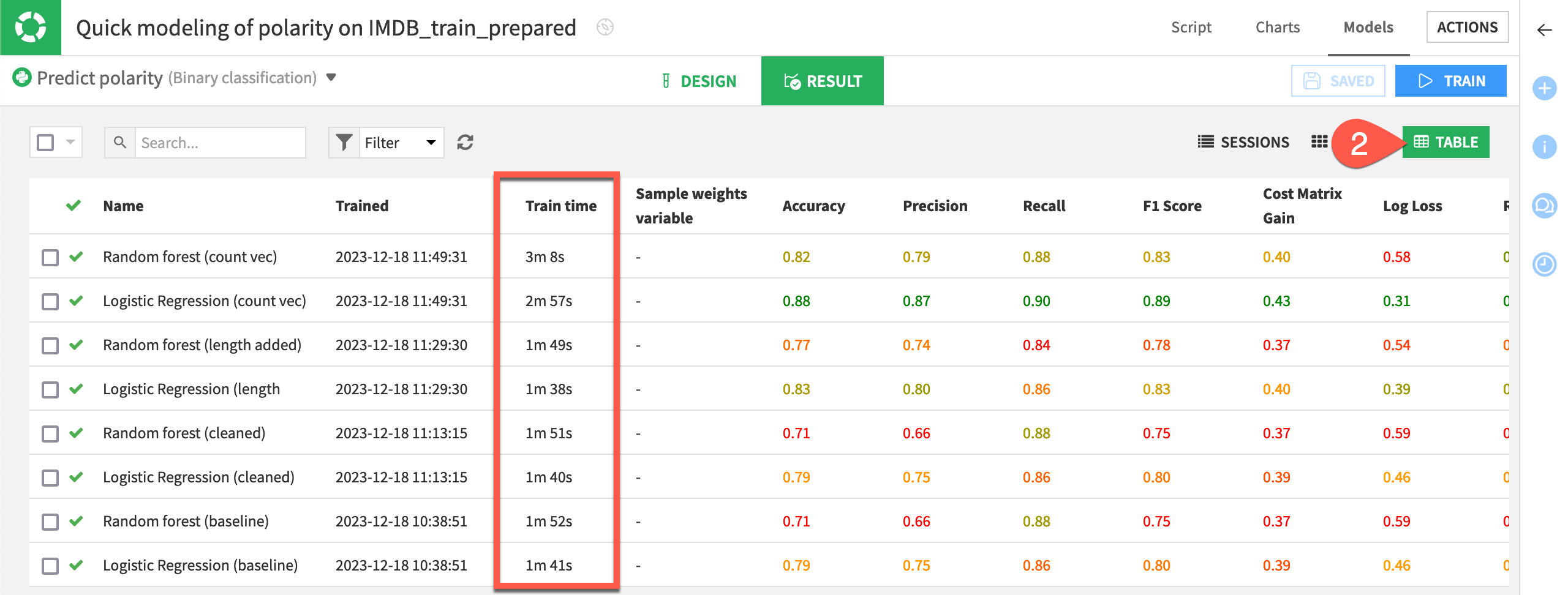Expand the Predict polarity task dropdown arrow

coord(331,78)
